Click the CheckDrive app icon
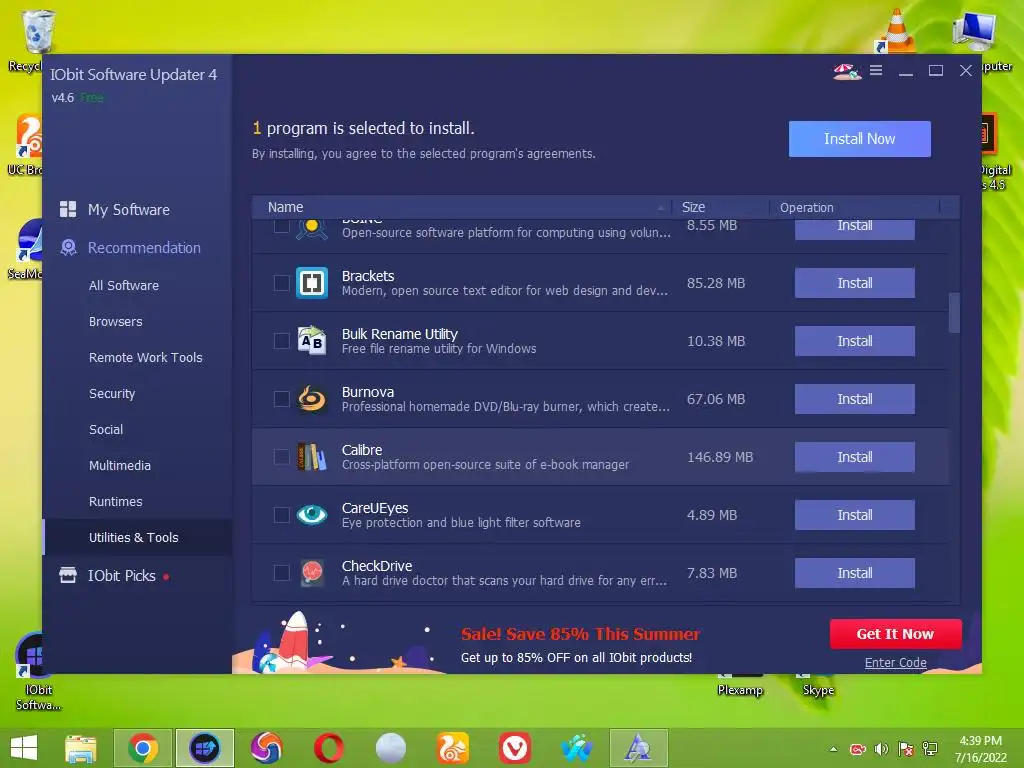1024x768 pixels. 312,573
